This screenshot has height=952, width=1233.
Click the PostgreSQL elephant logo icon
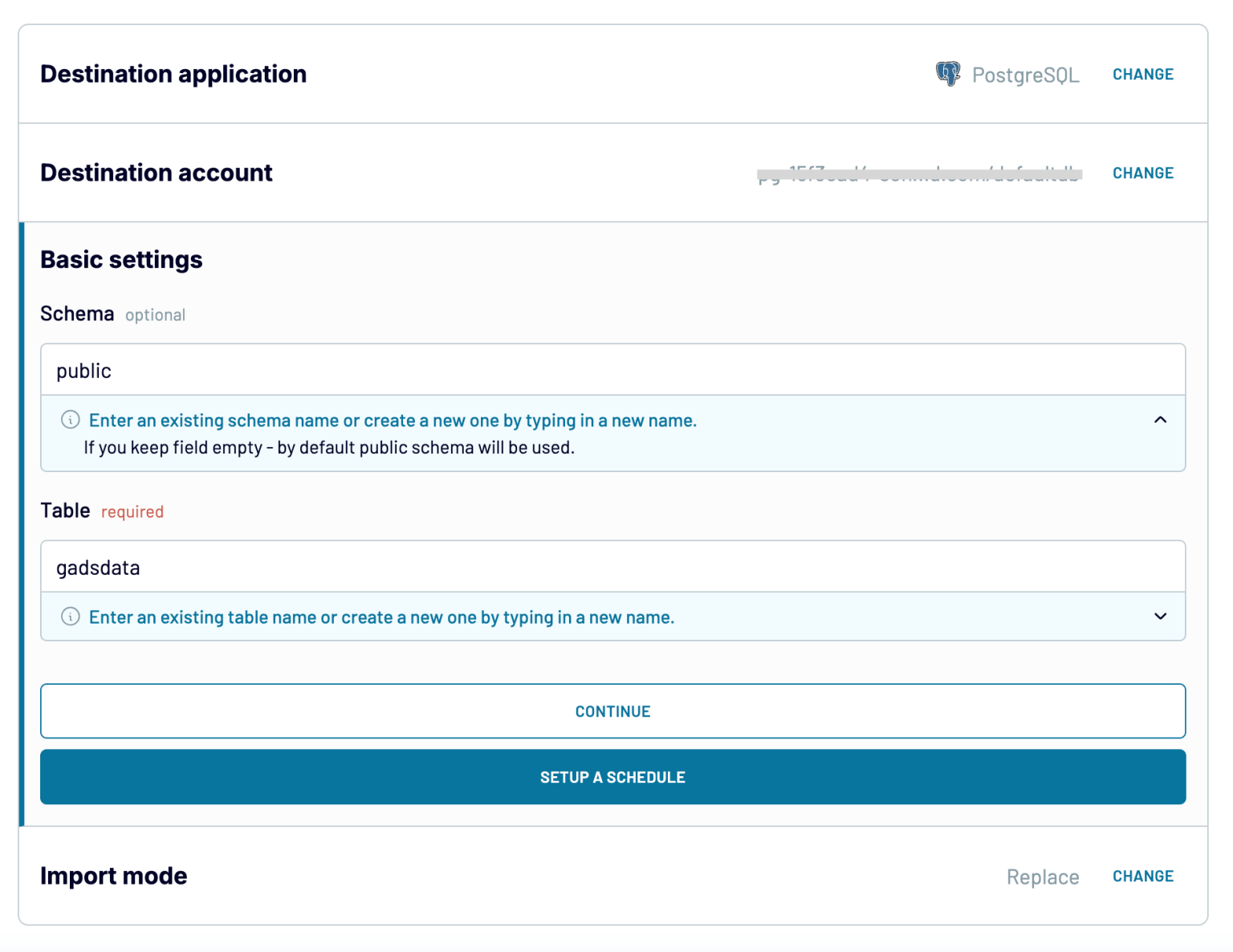(949, 74)
